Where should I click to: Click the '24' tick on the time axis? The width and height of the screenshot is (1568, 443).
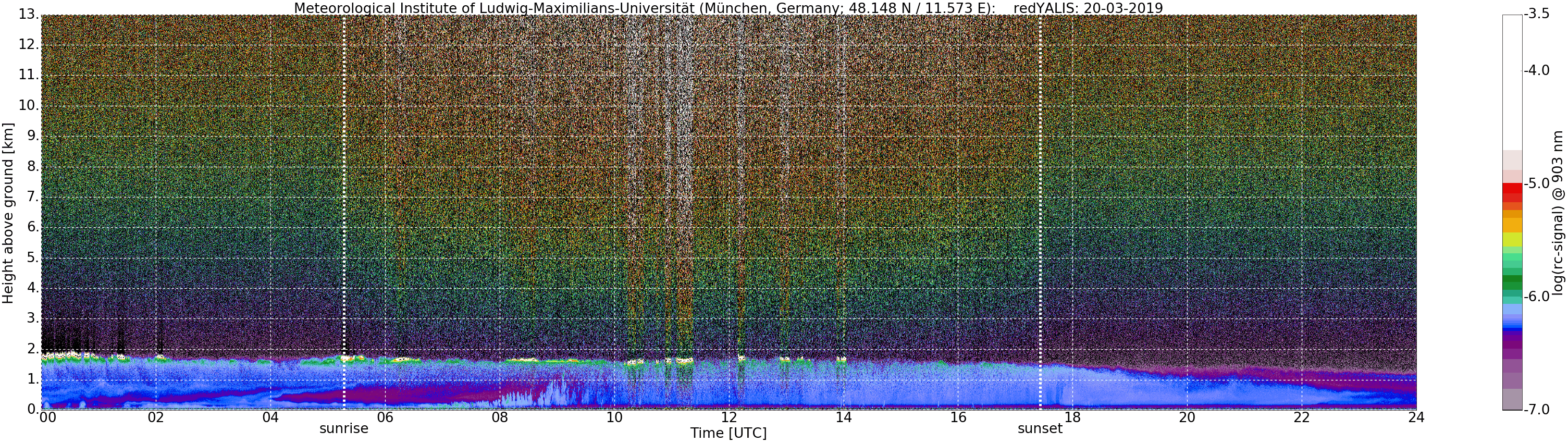1416,417
